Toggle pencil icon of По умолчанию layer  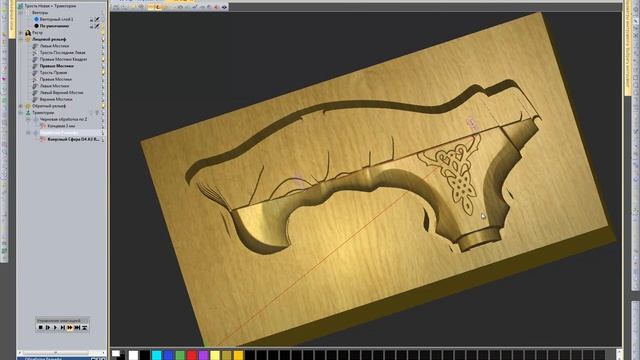(97, 26)
